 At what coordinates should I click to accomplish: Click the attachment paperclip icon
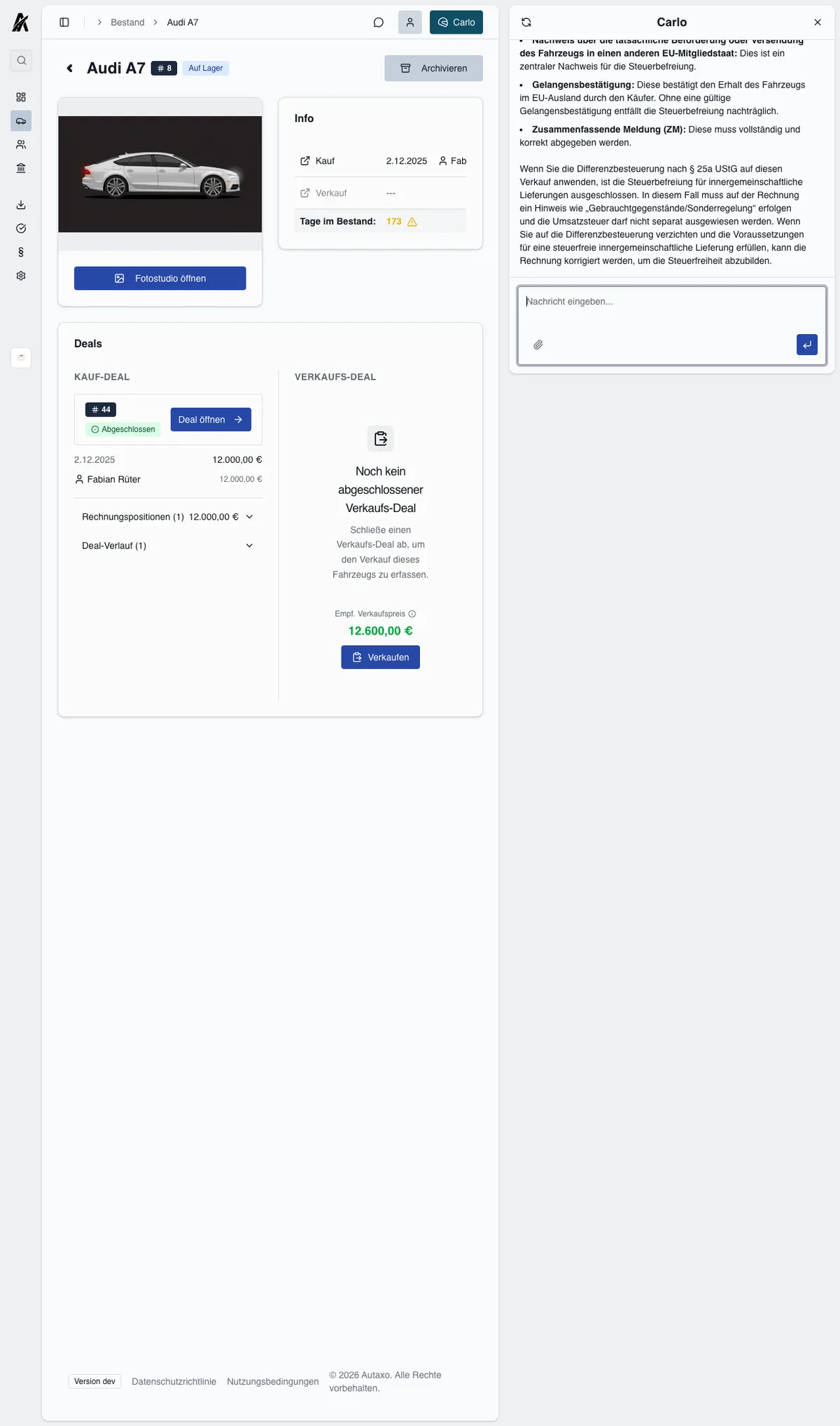pos(538,345)
